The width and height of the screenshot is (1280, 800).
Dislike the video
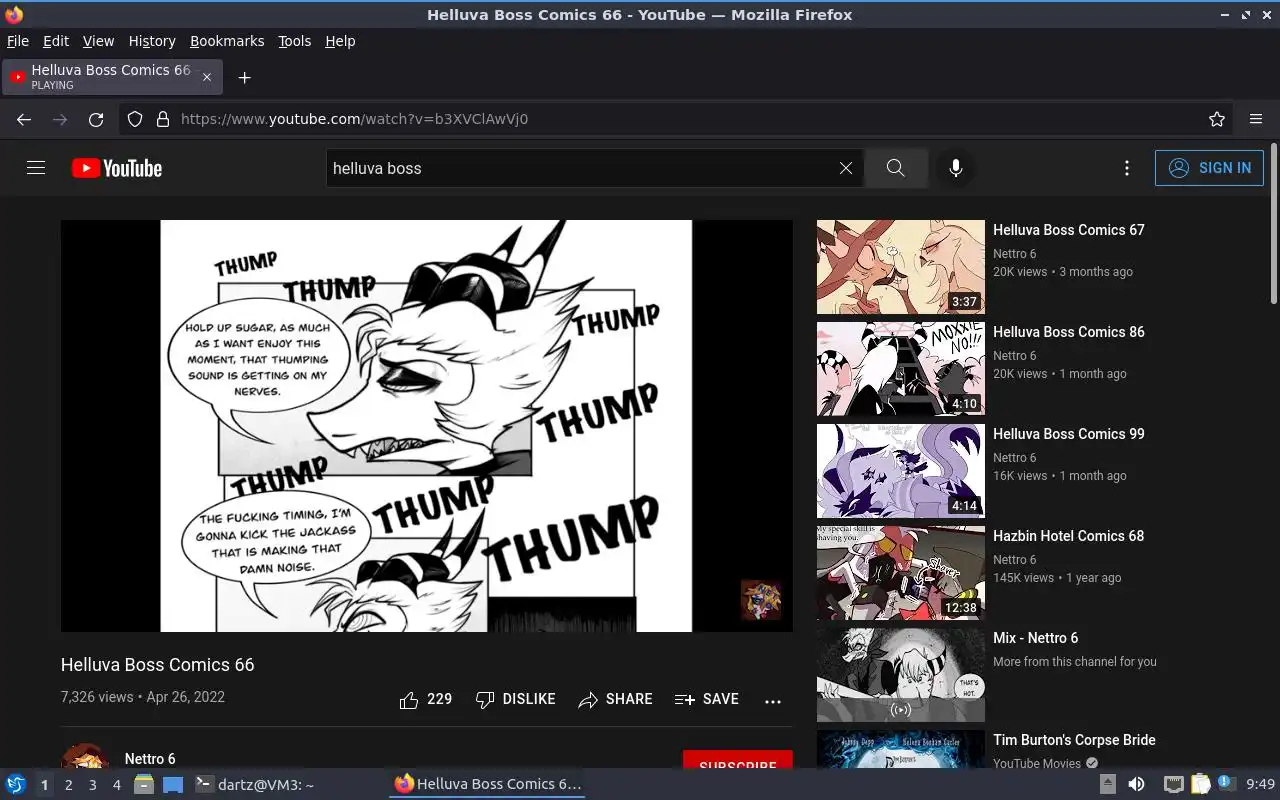(516, 700)
